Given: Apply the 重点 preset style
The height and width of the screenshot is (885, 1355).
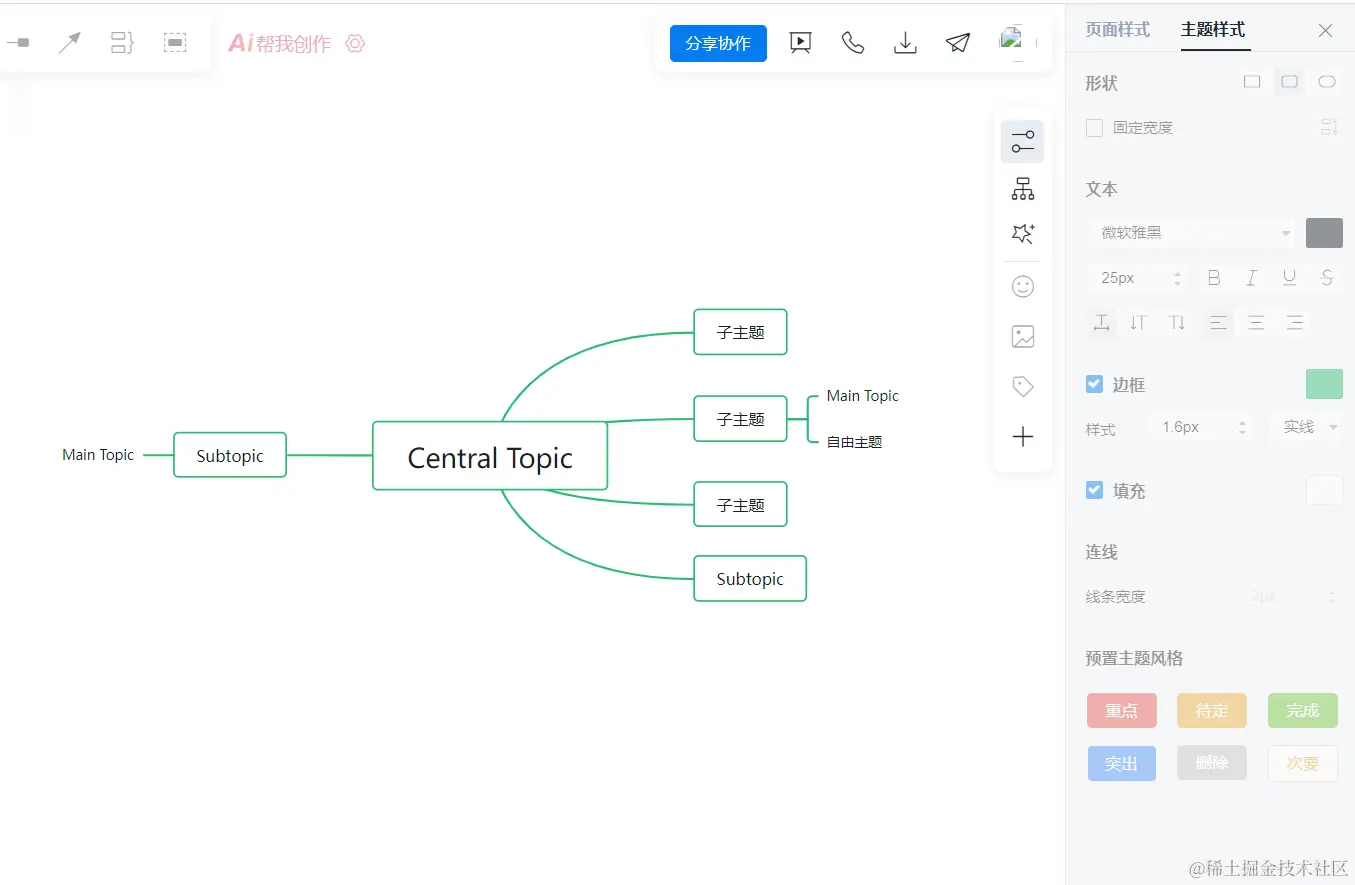Looking at the screenshot, I should click(1121, 710).
